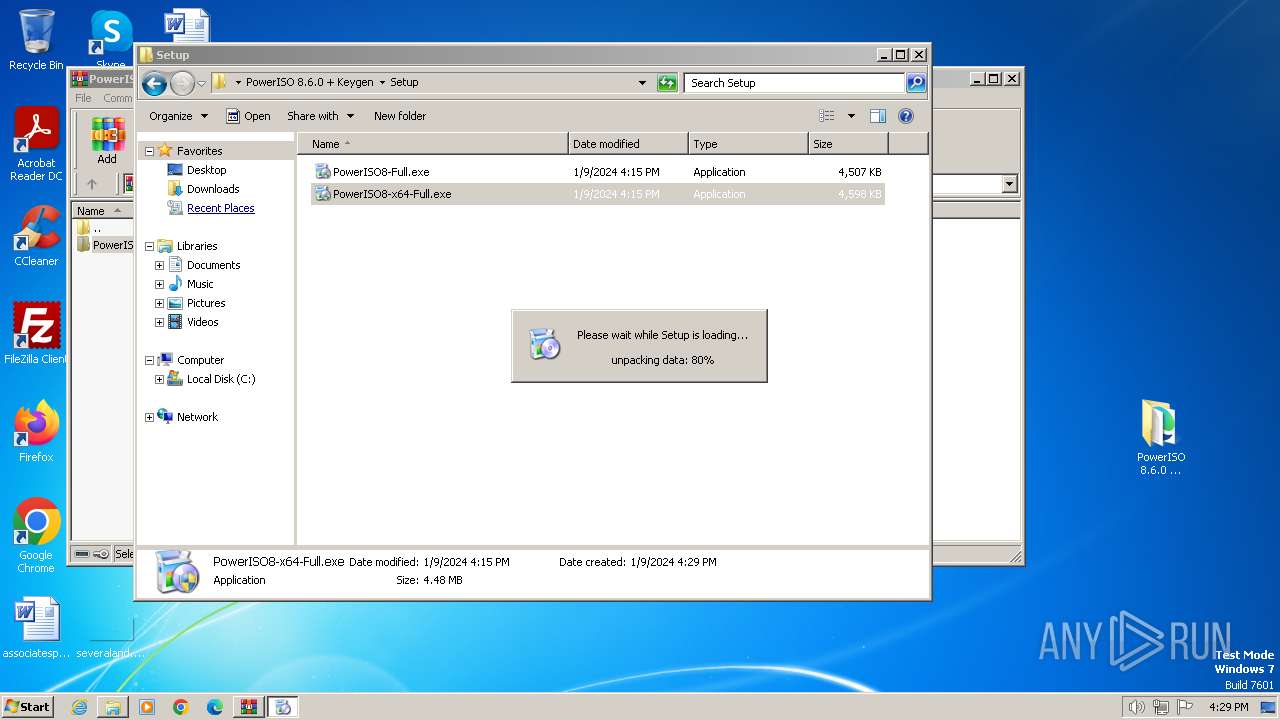Screen dimensions: 1280x720
Task: Sort by Type column header
Action: [x=748, y=144]
